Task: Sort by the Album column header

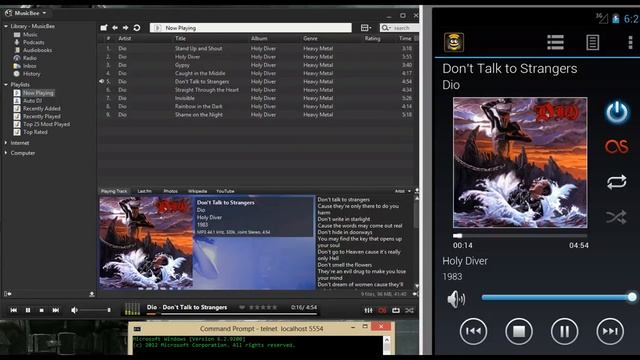Action: [x=259, y=38]
